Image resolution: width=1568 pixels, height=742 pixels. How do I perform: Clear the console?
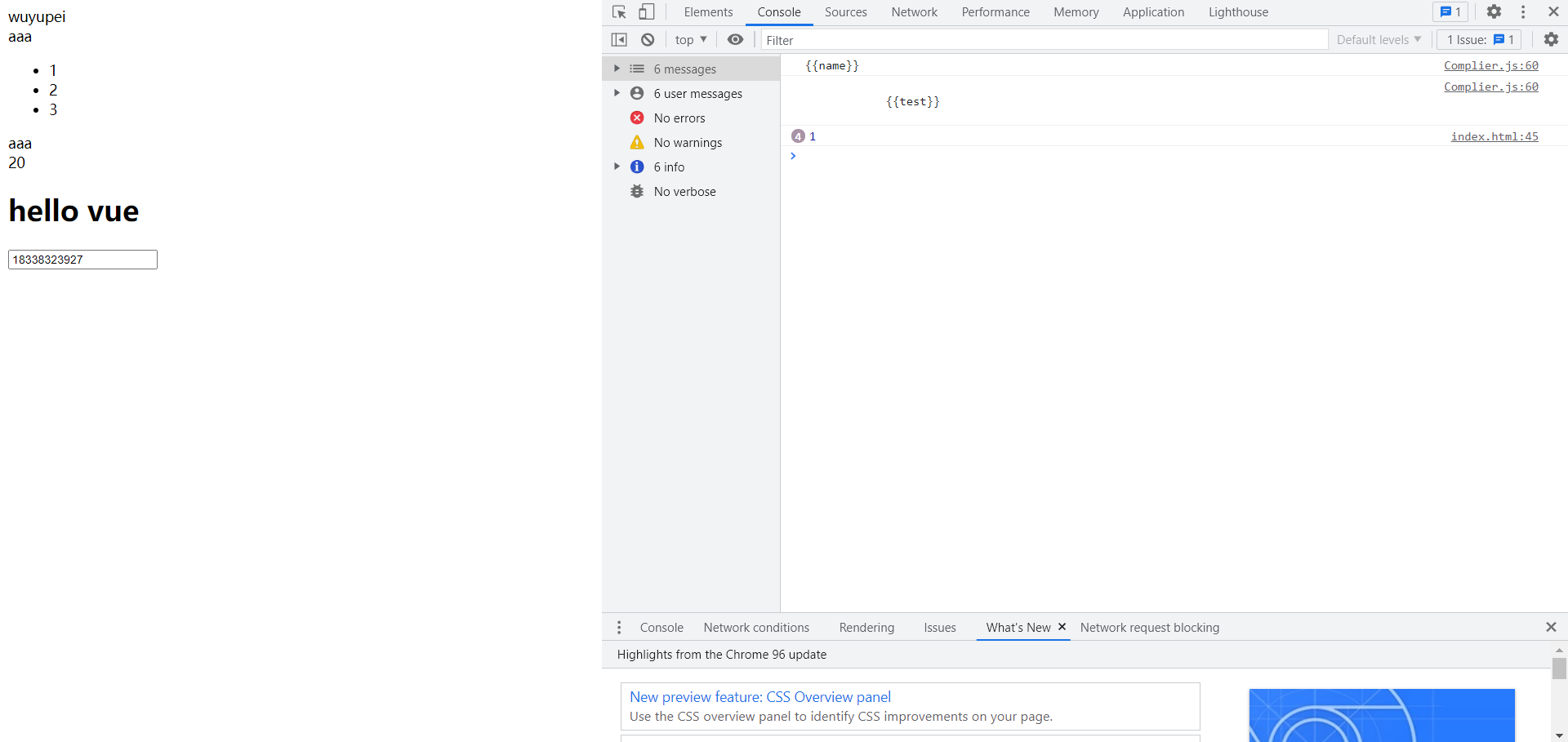pyautogui.click(x=648, y=40)
